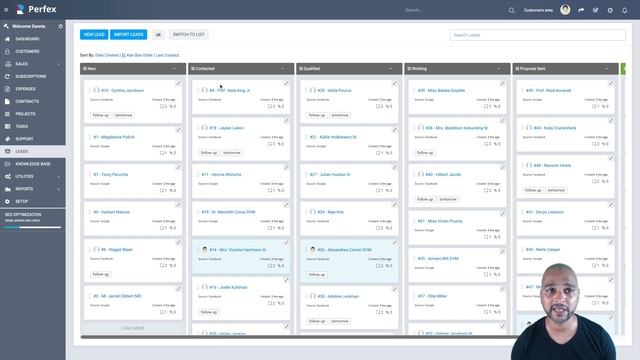Expand icon on Hilbert Jacobi card

[502, 167]
